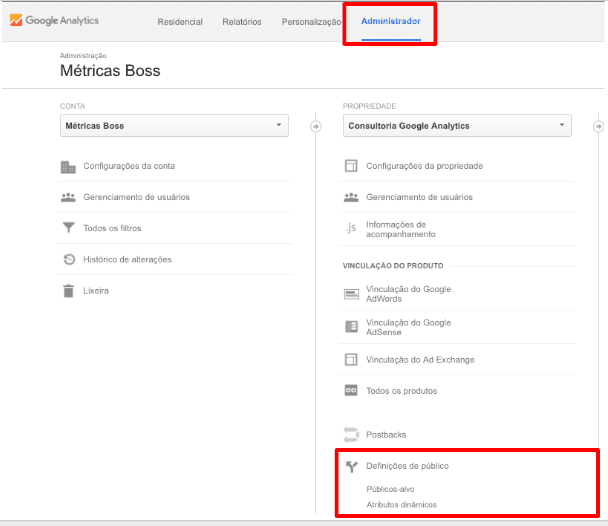Click the Google Analytics logo icon

coord(16,20)
